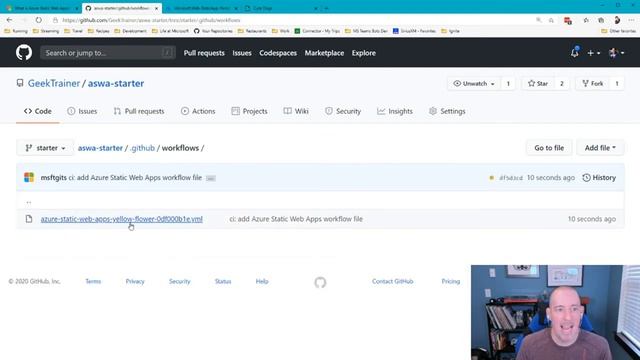Open msftgits commit author link

[x=53, y=178]
